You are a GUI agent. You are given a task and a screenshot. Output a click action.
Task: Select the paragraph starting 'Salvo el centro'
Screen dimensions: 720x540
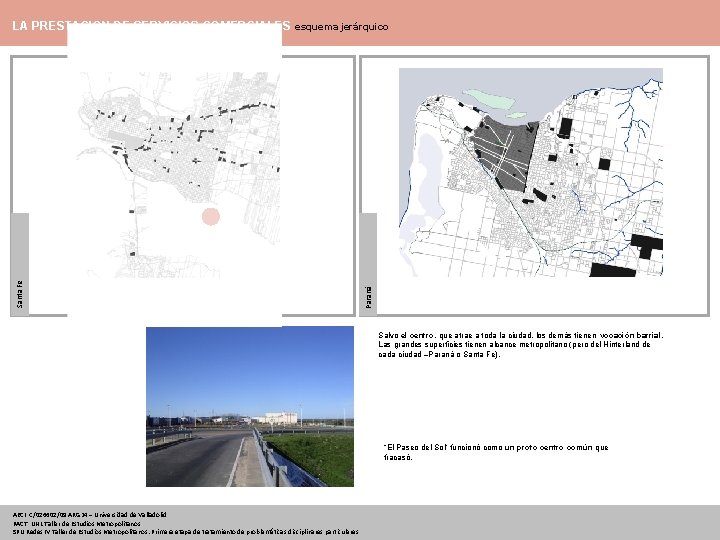pyautogui.click(x=521, y=345)
